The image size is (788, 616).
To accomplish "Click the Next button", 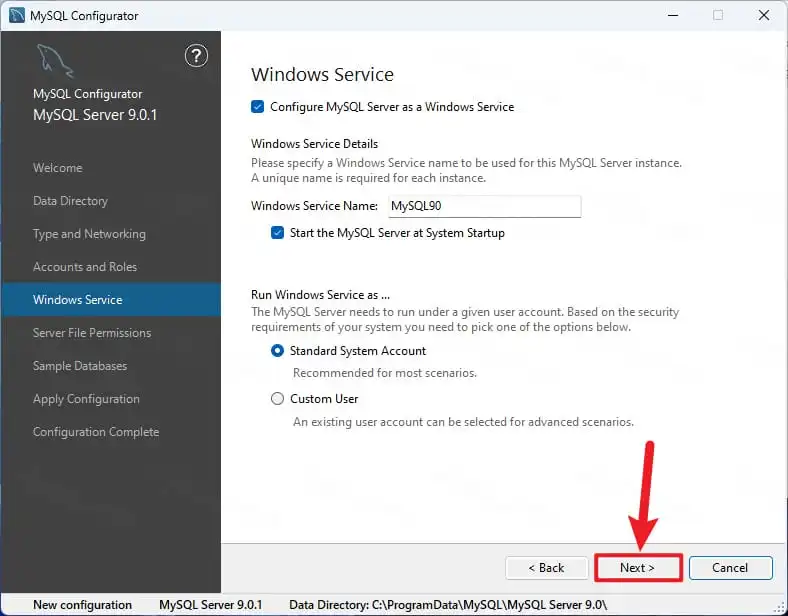I will point(637,568).
